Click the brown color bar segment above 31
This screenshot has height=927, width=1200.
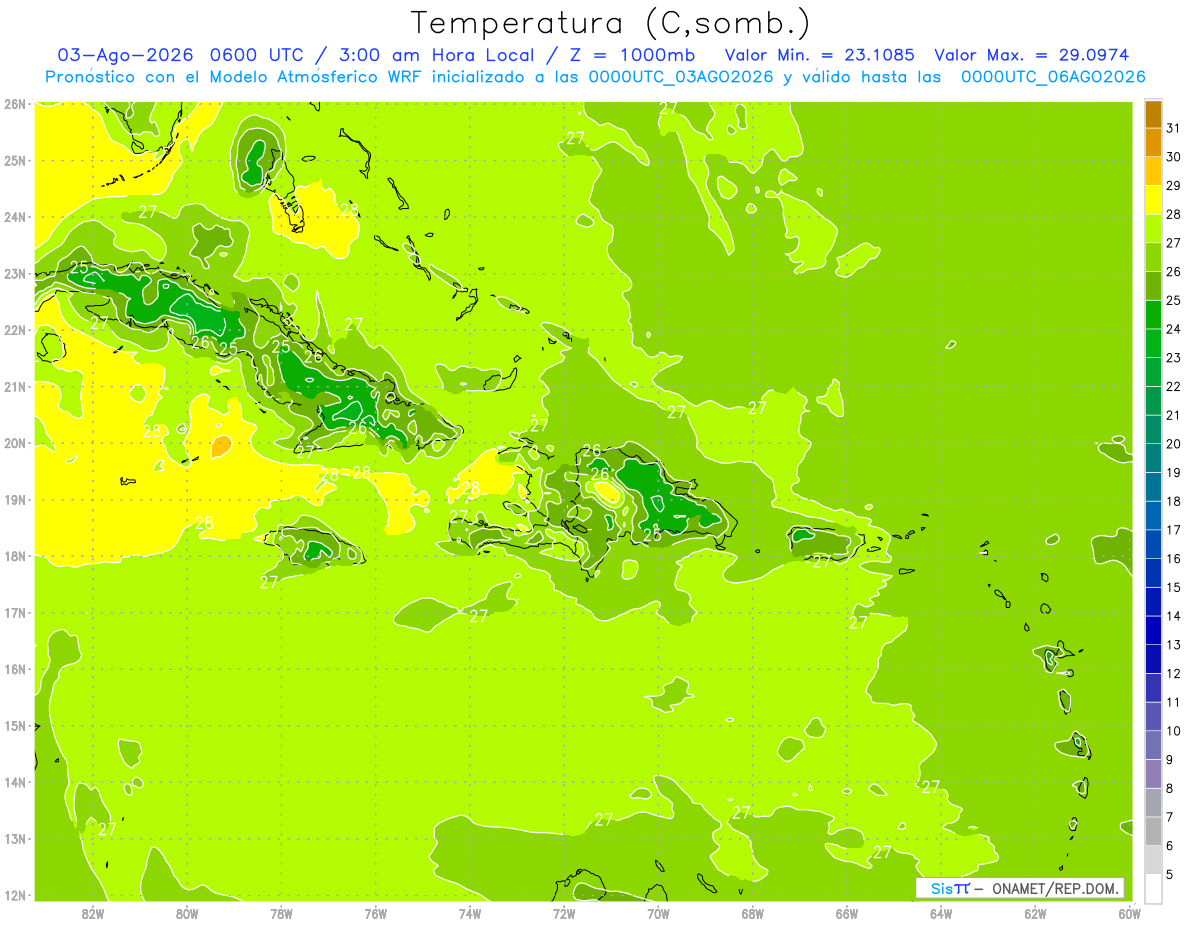pyautogui.click(x=1153, y=114)
